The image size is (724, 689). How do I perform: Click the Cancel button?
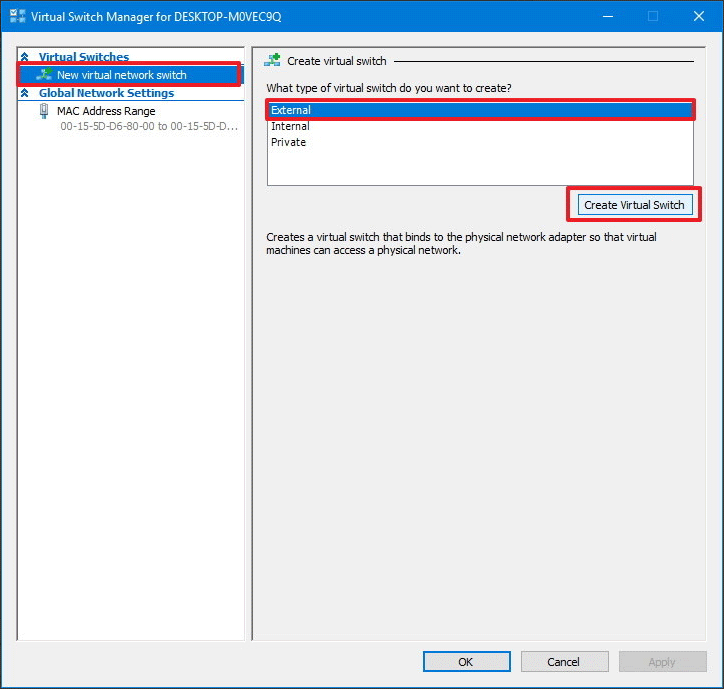[564, 662]
